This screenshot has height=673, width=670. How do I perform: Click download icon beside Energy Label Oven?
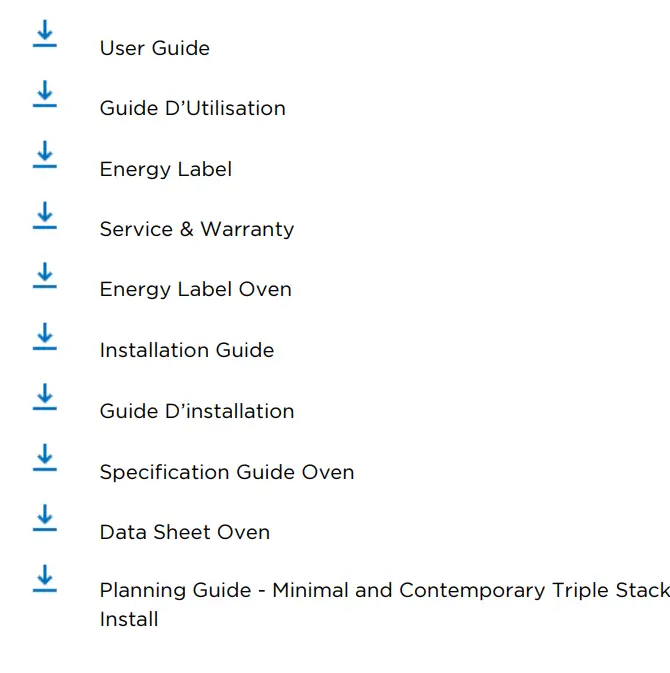point(44,277)
